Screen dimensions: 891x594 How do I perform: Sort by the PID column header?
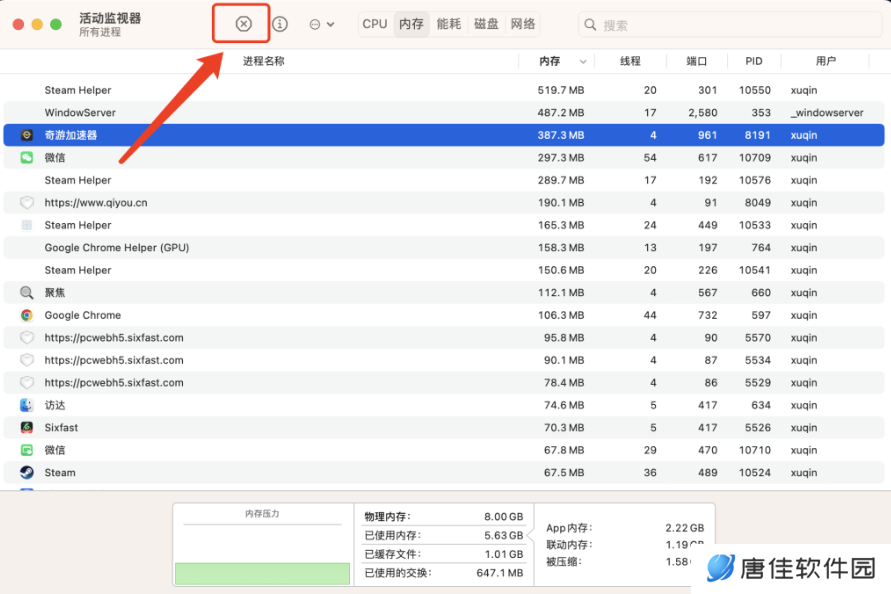(753, 61)
